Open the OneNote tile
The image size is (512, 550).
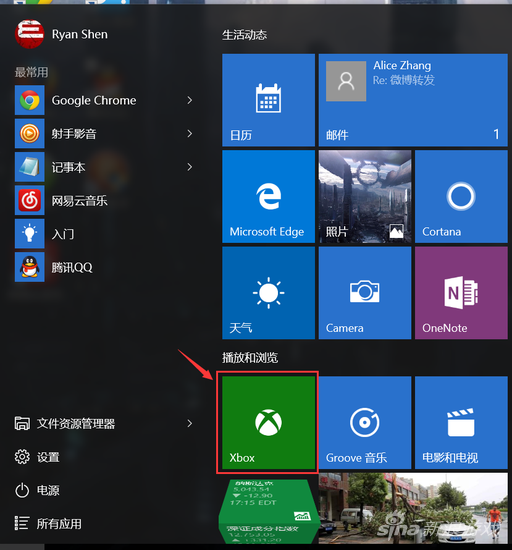click(461, 293)
